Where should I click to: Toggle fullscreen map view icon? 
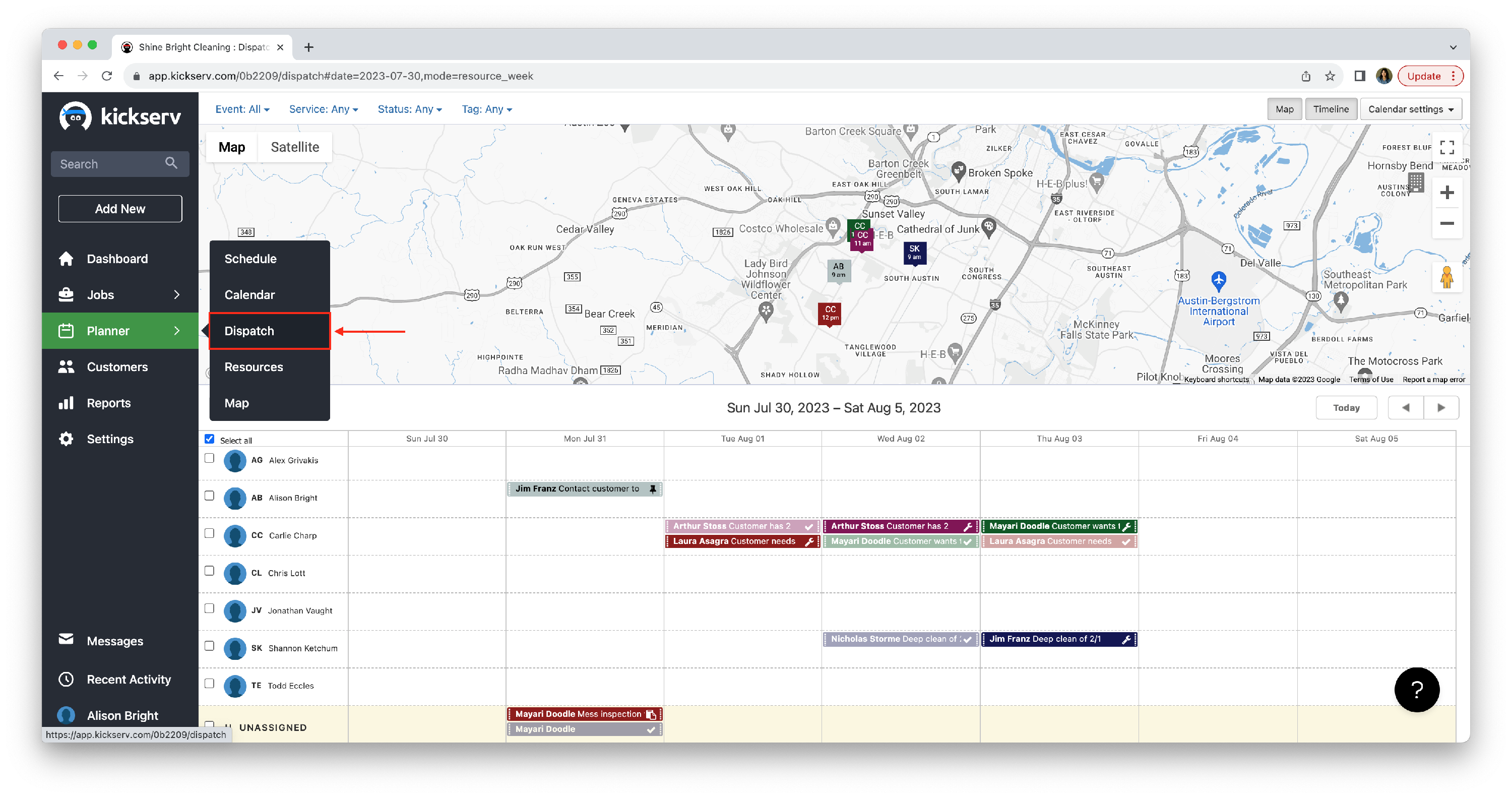[x=1447, y=147]
